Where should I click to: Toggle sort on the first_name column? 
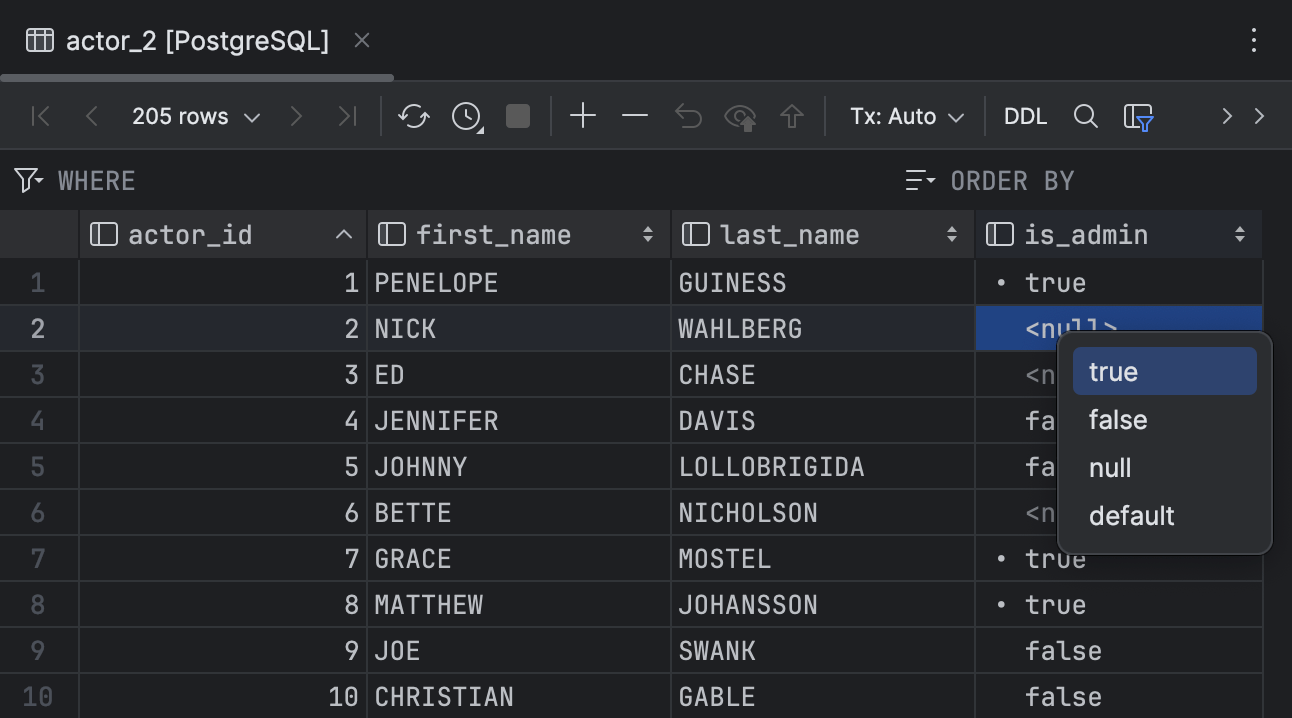click(647, 234)
